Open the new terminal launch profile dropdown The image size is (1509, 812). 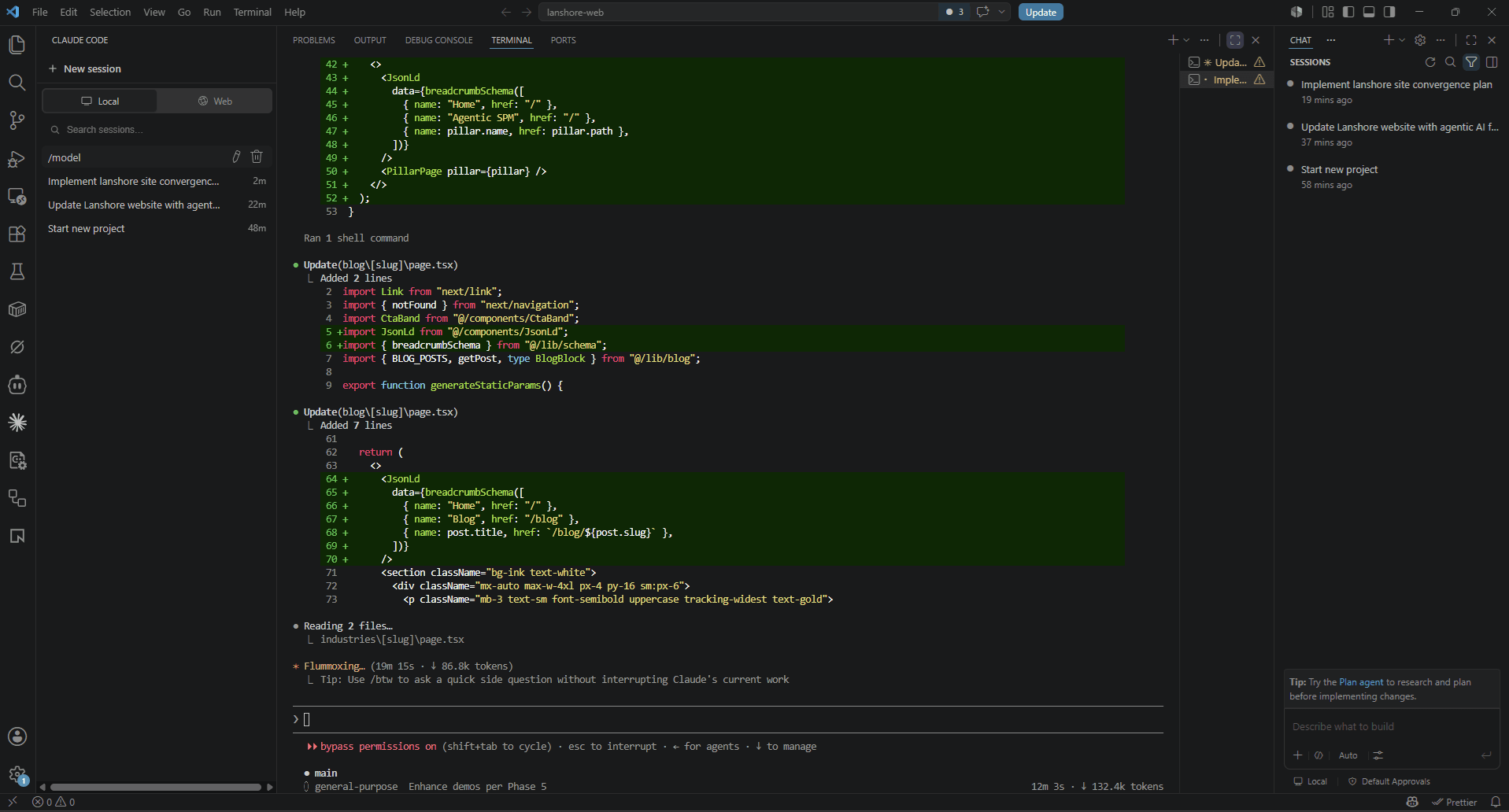coord(1186,40)
